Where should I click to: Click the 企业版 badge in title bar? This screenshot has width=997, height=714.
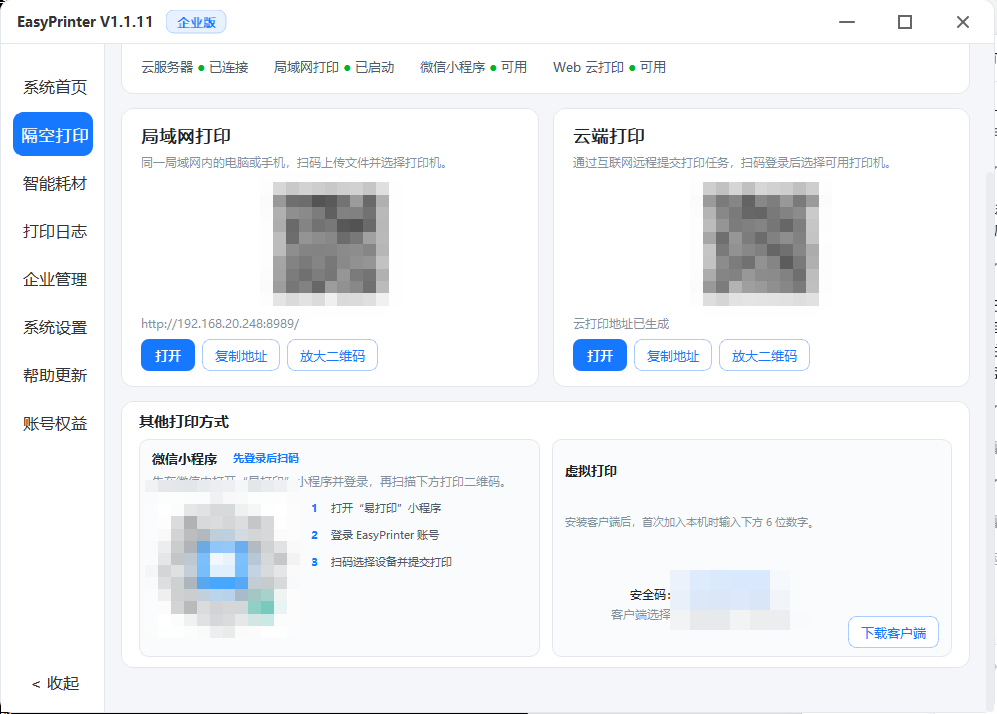[196, 22]
